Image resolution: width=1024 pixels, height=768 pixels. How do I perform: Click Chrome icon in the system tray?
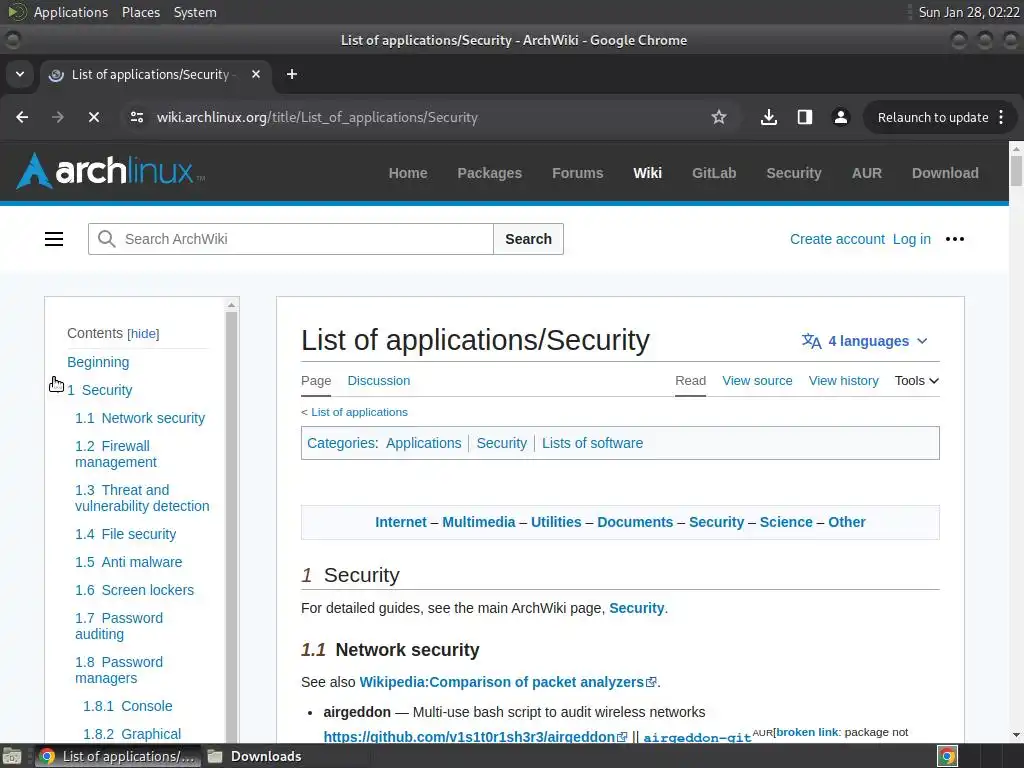tap(948, 756)
